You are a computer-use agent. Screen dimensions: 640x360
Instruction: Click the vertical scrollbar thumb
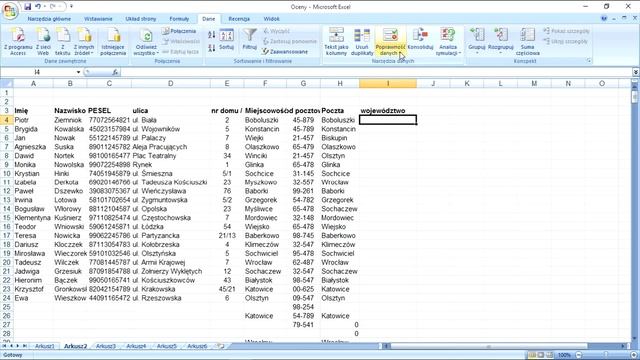click(635, 97)
